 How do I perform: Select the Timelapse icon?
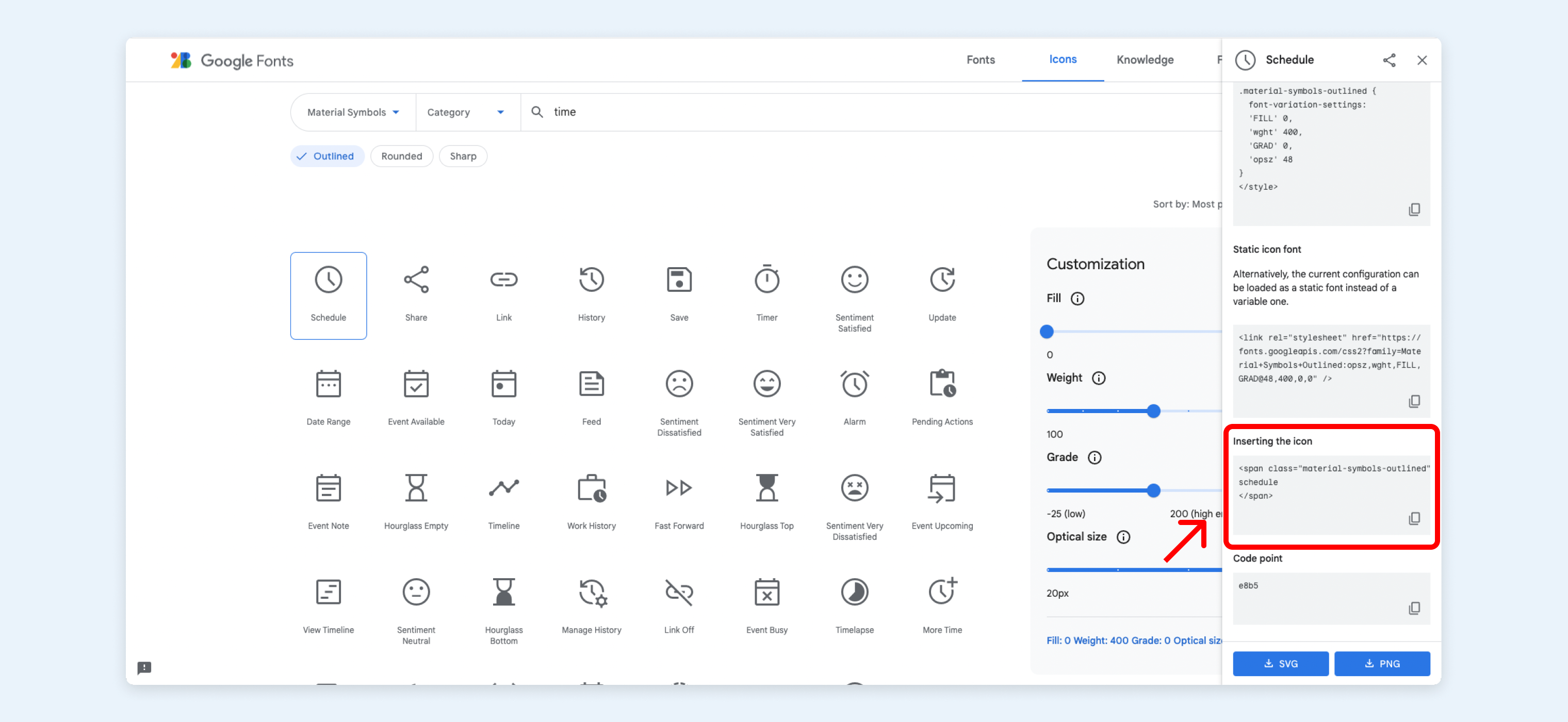[x=854, y=592]
